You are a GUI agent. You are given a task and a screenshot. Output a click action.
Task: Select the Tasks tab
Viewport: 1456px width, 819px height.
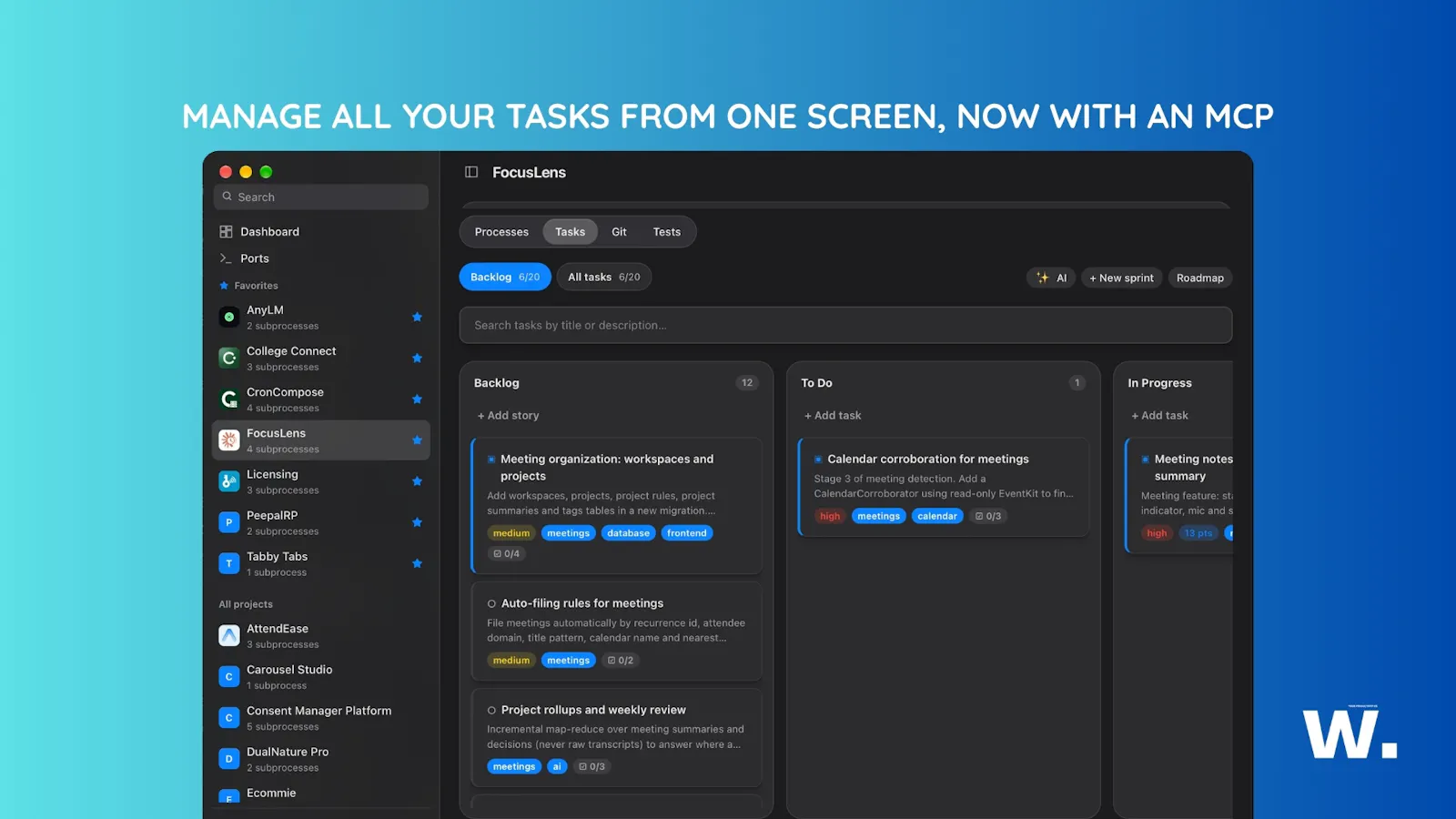(x=571, y=232)
